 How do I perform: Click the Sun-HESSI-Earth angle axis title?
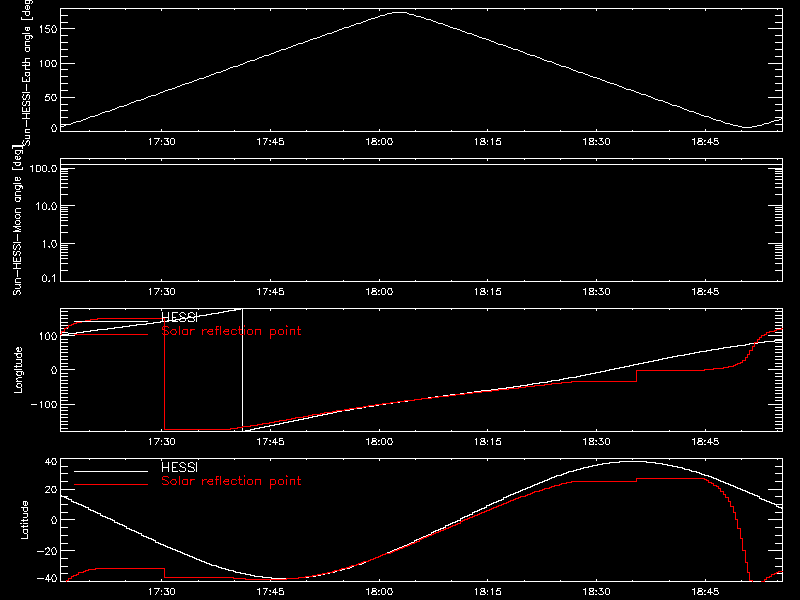pyautogui.click(x=27, y=73)
